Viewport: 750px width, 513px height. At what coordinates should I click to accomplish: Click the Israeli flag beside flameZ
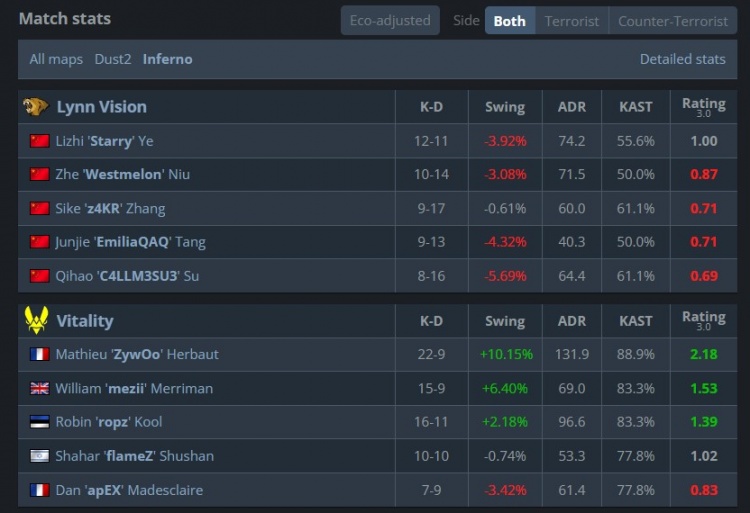pos(40,456)
